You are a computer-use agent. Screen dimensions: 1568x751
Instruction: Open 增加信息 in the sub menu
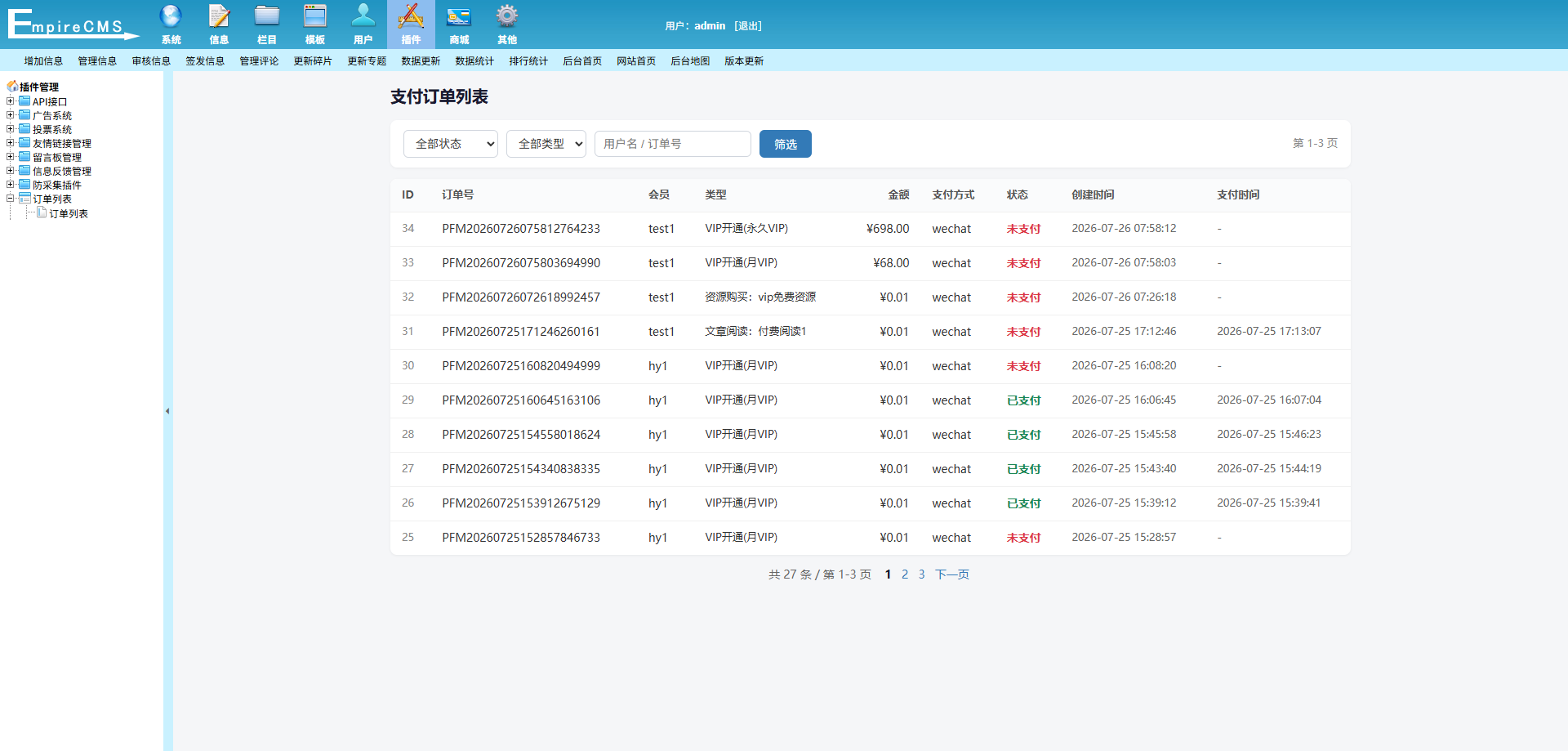pyautogui.click(x=43, y=61)
